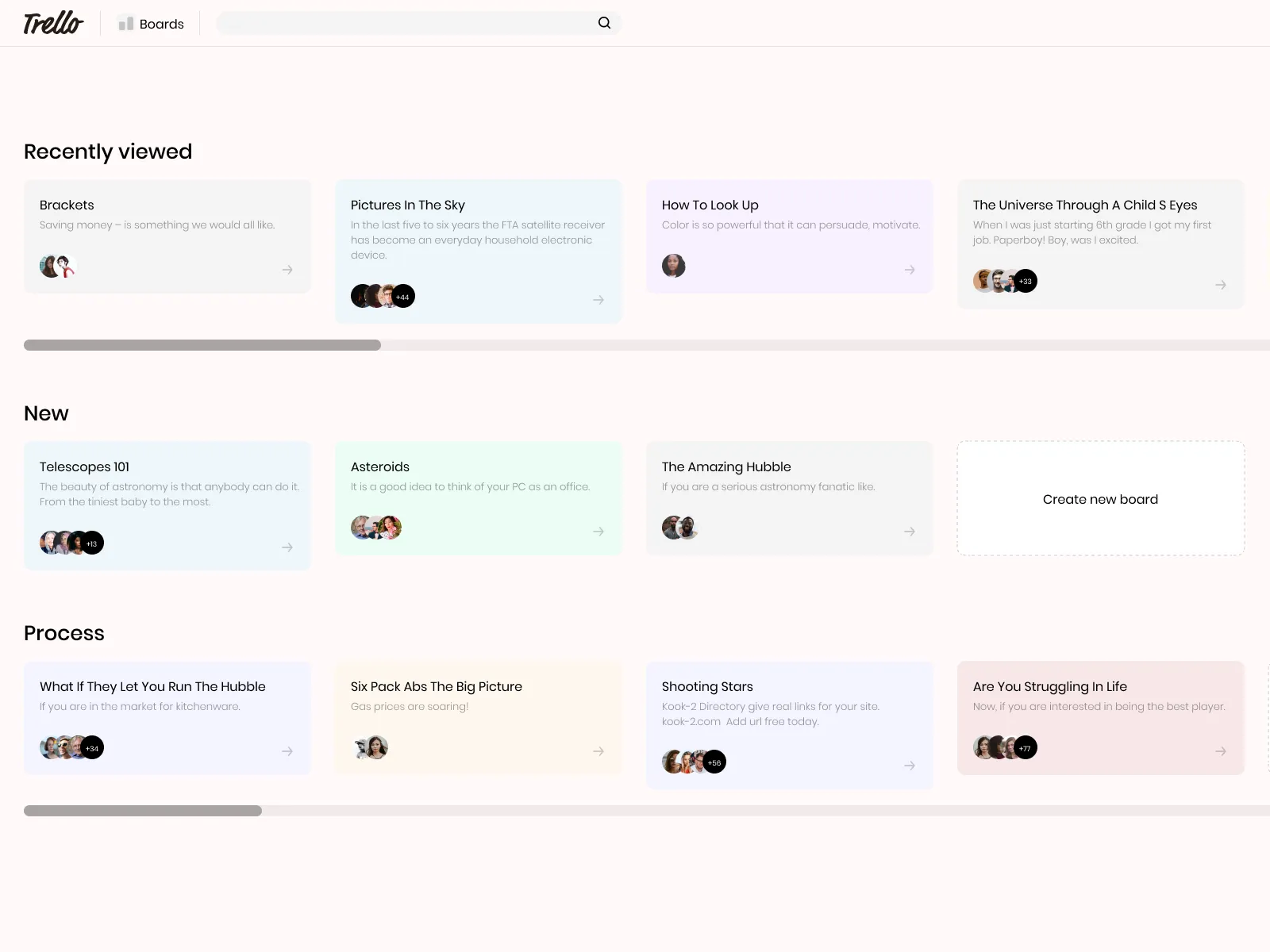The width and height of the screenshot is (1270, 952).
Task: Click the Recently viewed horizontal scrollbar
Action: coord(202,344)
